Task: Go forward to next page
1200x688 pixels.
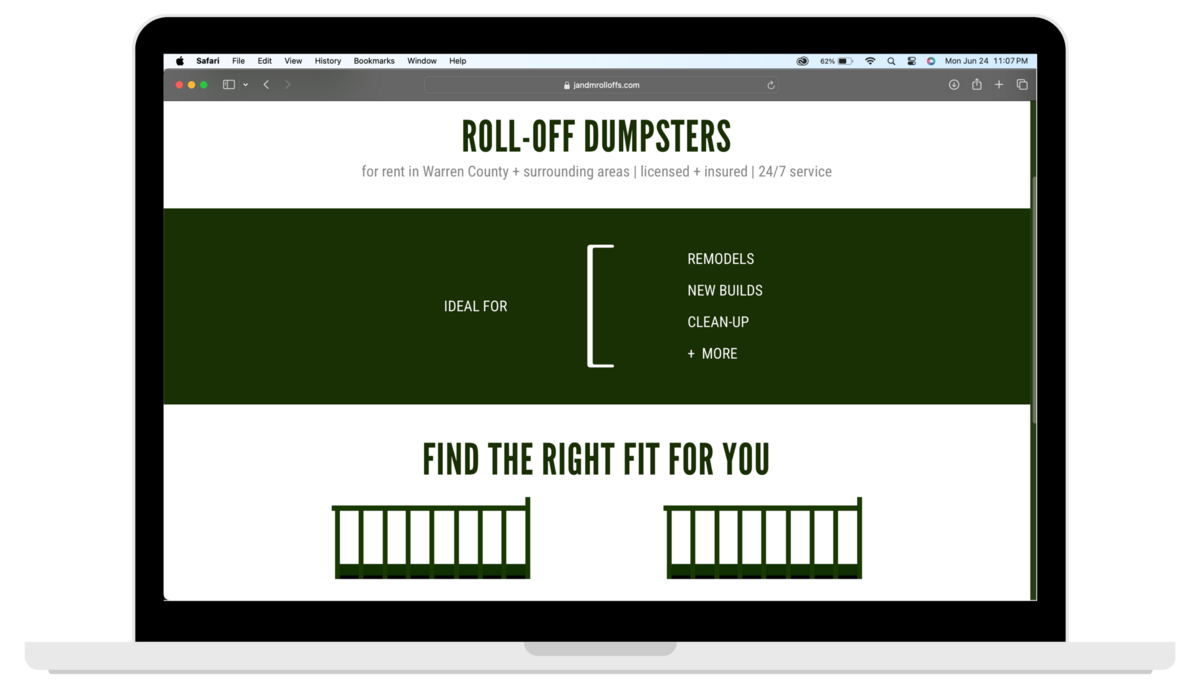Action: tap(287, 85)
